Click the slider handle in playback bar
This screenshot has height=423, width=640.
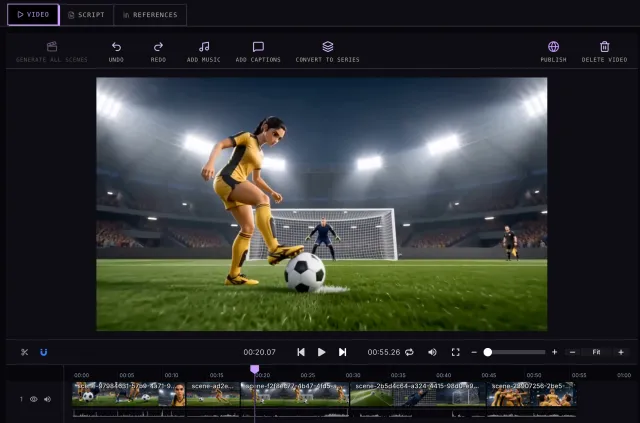[488, 352]
